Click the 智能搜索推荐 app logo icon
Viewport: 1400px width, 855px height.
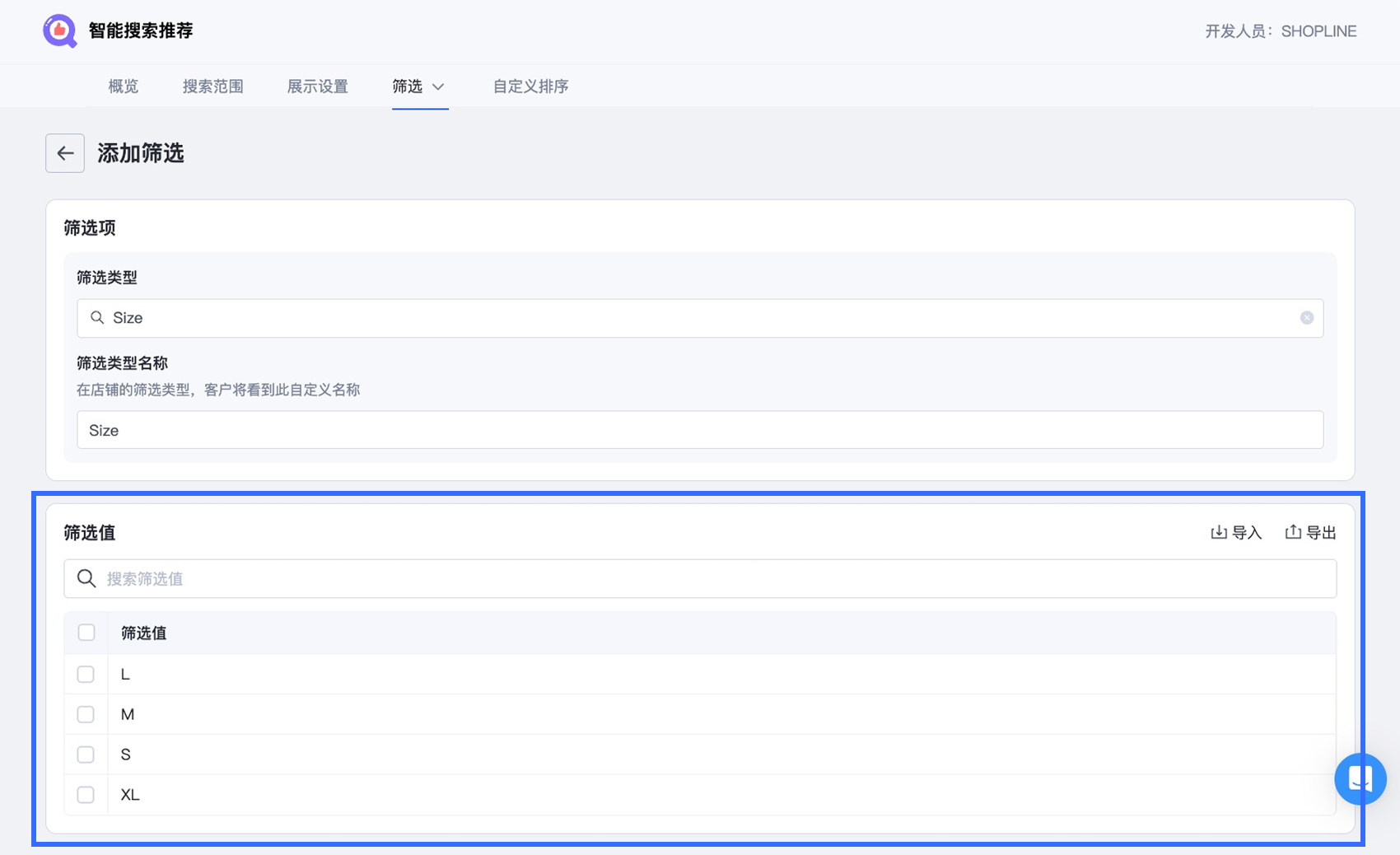point(60,30)
